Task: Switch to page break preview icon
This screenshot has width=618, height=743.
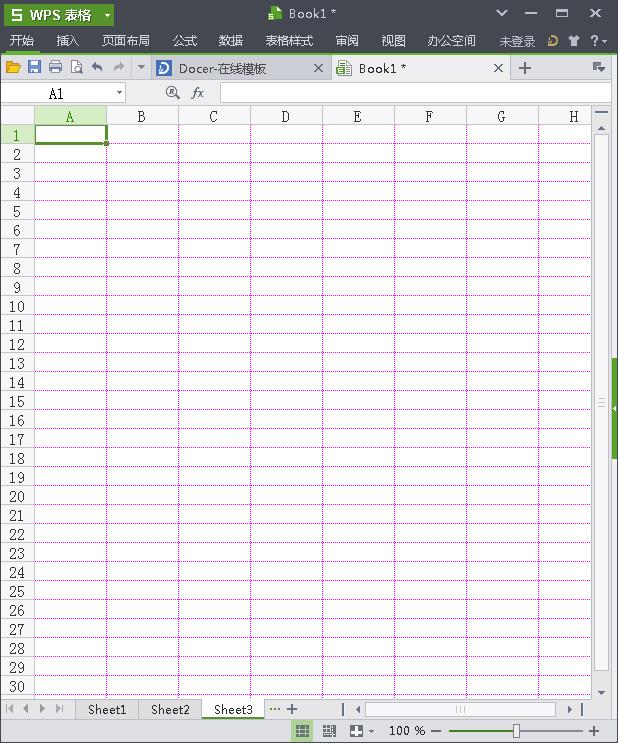Action: click(329, 731)
